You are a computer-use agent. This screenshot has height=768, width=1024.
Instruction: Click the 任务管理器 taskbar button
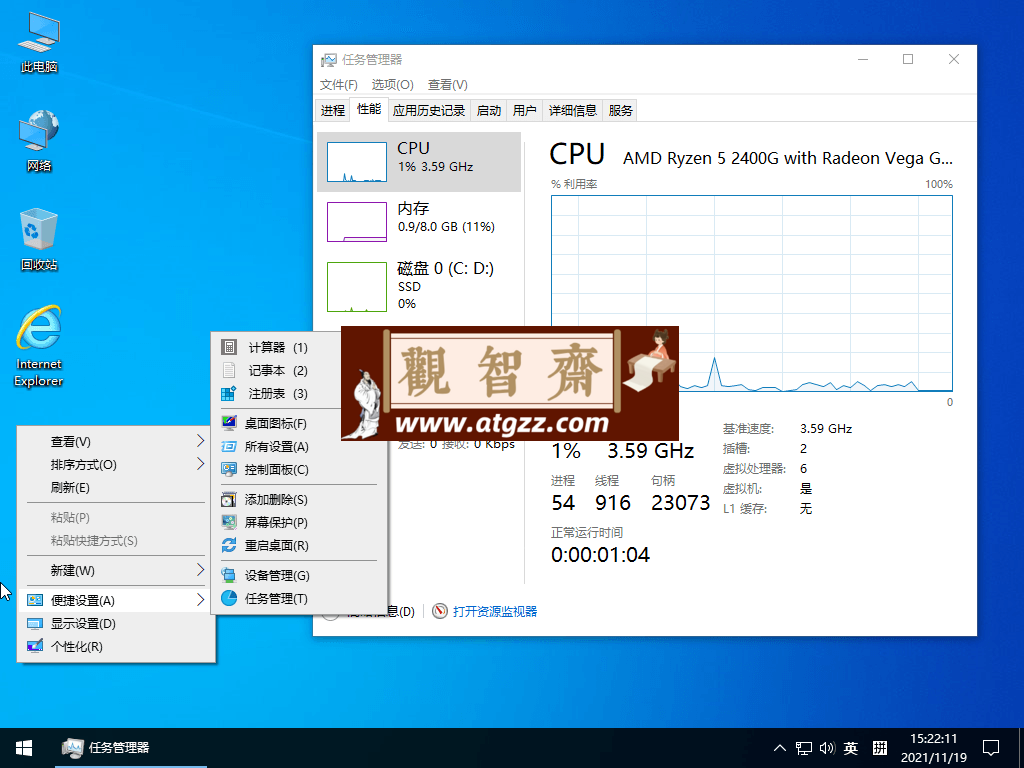coord(131,748)
